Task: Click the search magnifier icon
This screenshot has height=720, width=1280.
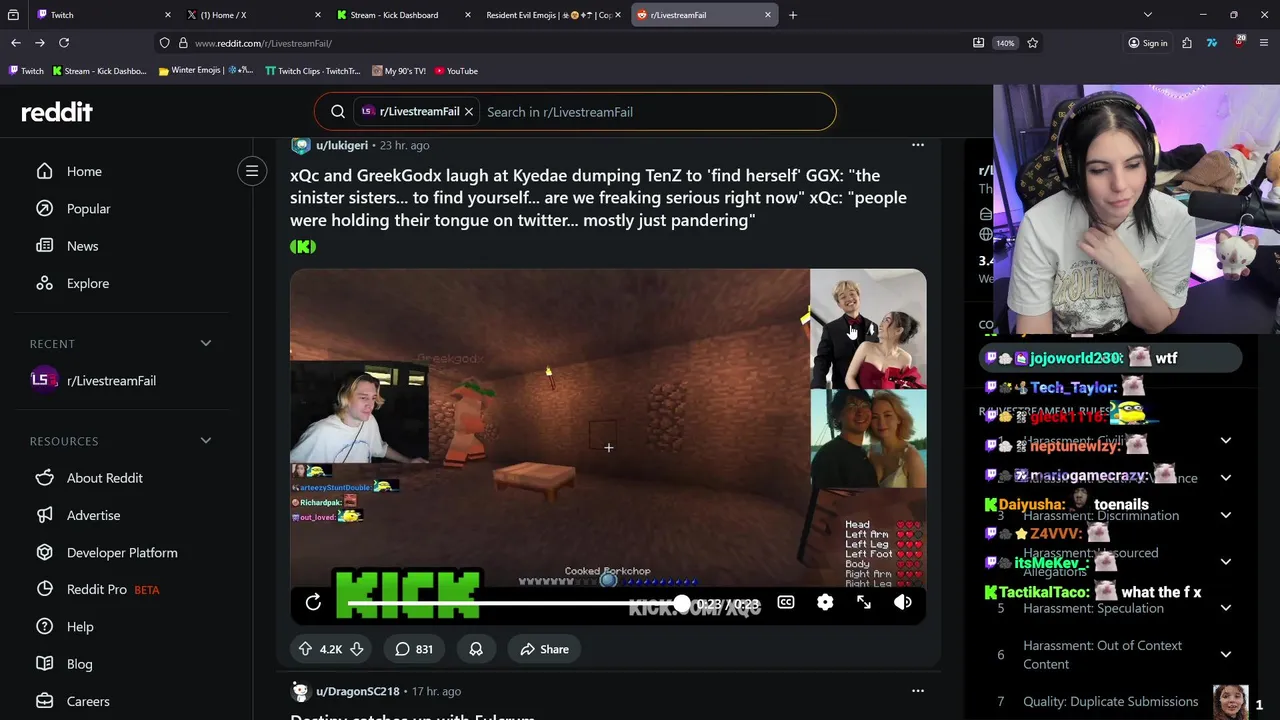Action: (338, 112)
